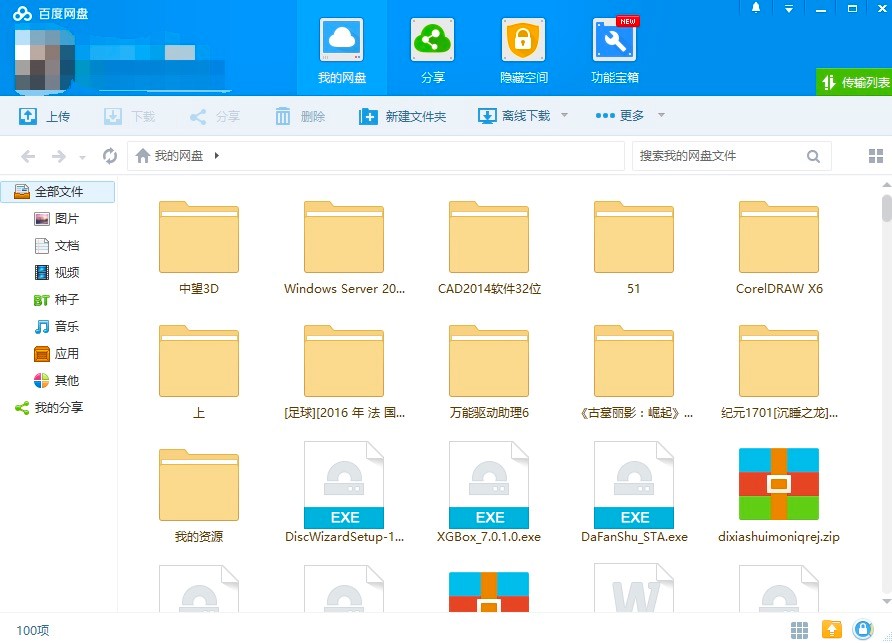Viewport: 892px width, 643px height.
Task: Select the 纪元1701[沉睡之龙] folder
Action: pyautogui.click(x=779, y=372)
